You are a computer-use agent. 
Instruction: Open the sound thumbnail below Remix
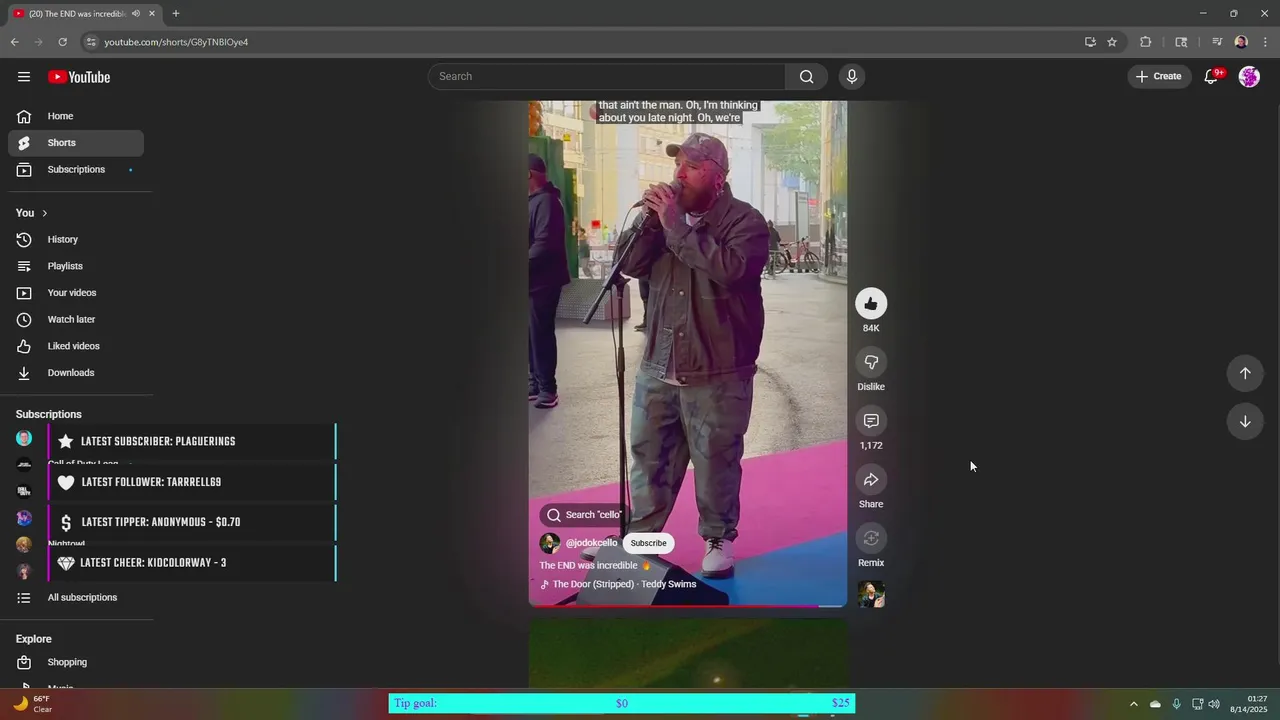point(871,595)
